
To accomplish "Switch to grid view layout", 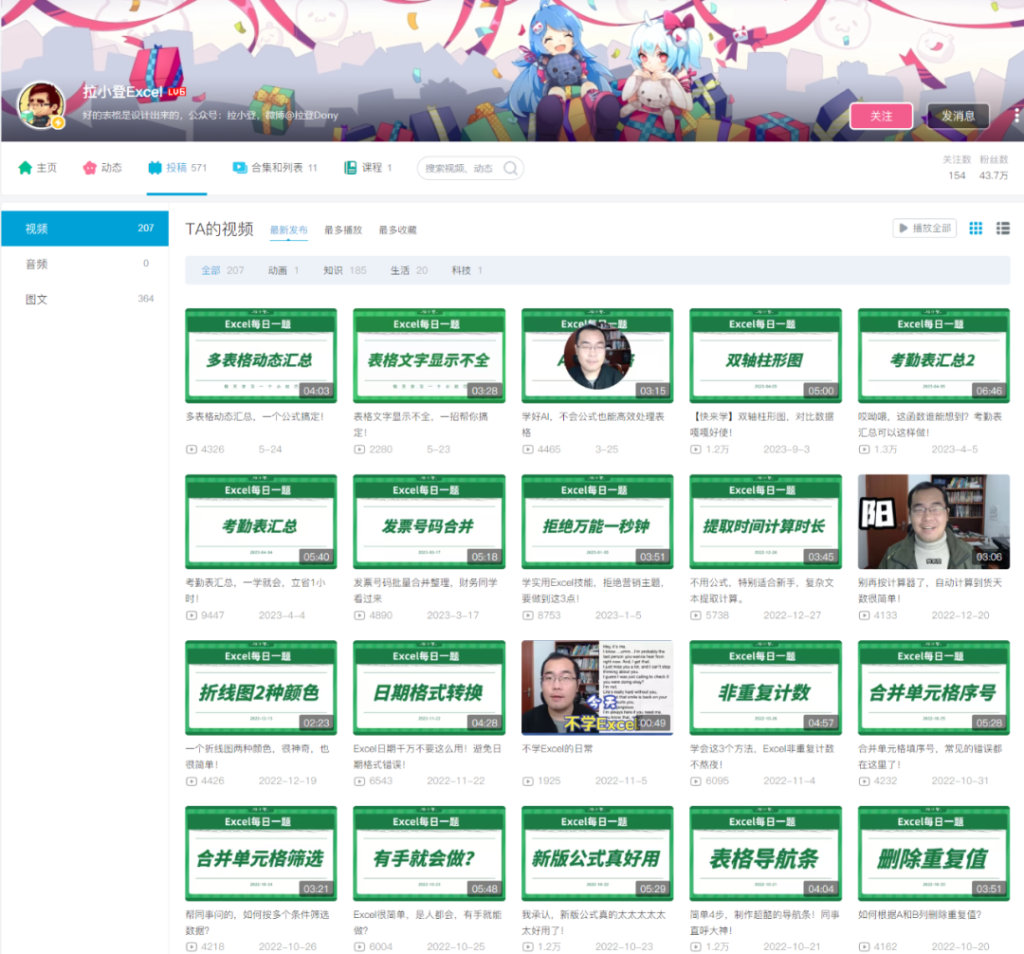I will [x=976, y=228].
